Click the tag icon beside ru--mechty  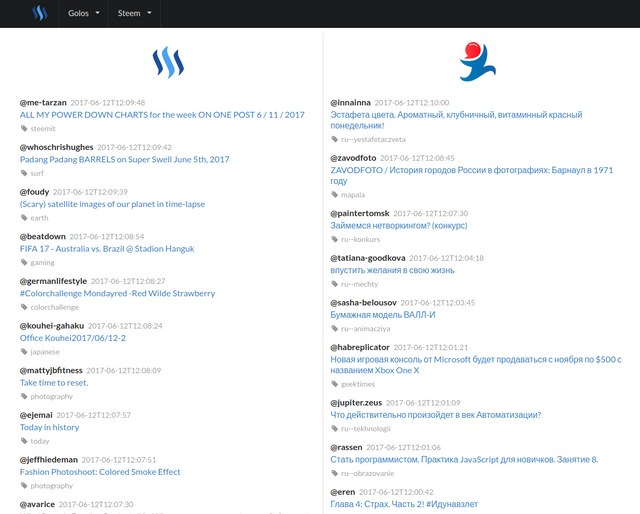pos(335,284)
